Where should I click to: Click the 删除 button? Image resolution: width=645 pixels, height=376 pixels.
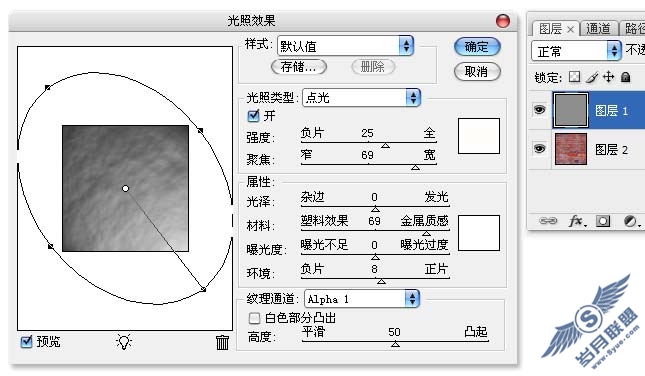coord(373,67)
